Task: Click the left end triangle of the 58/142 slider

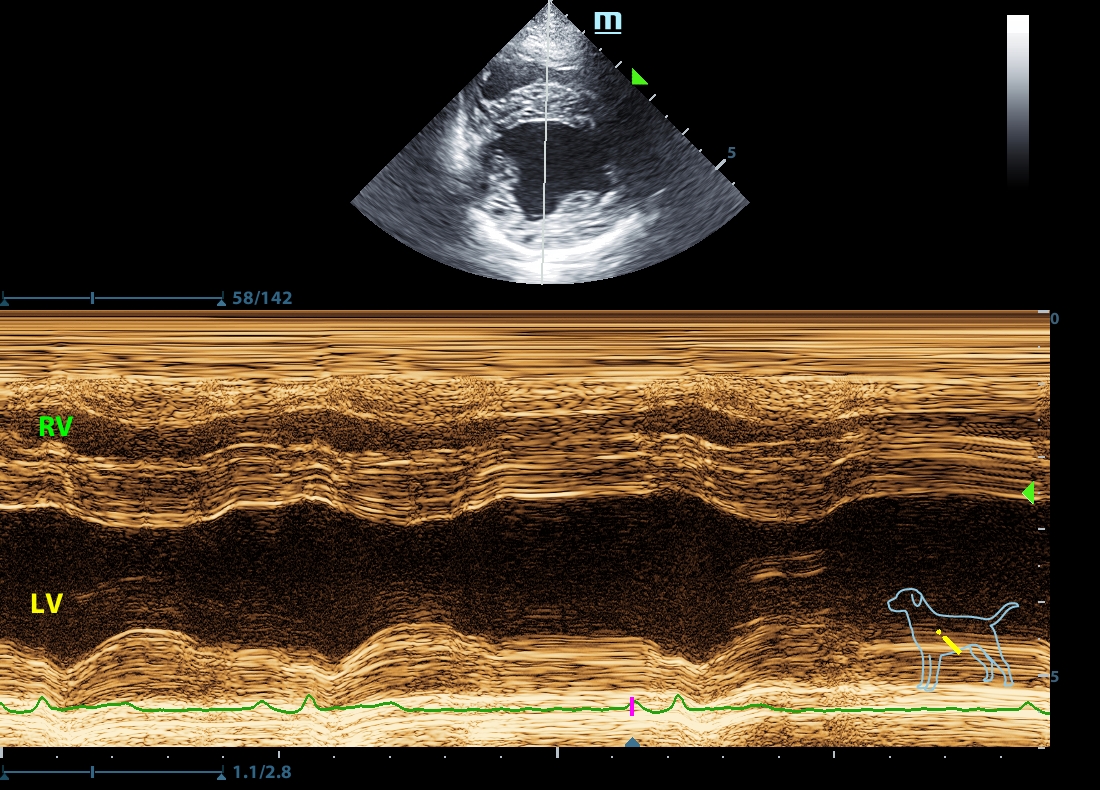Action: tap(4, 299)
